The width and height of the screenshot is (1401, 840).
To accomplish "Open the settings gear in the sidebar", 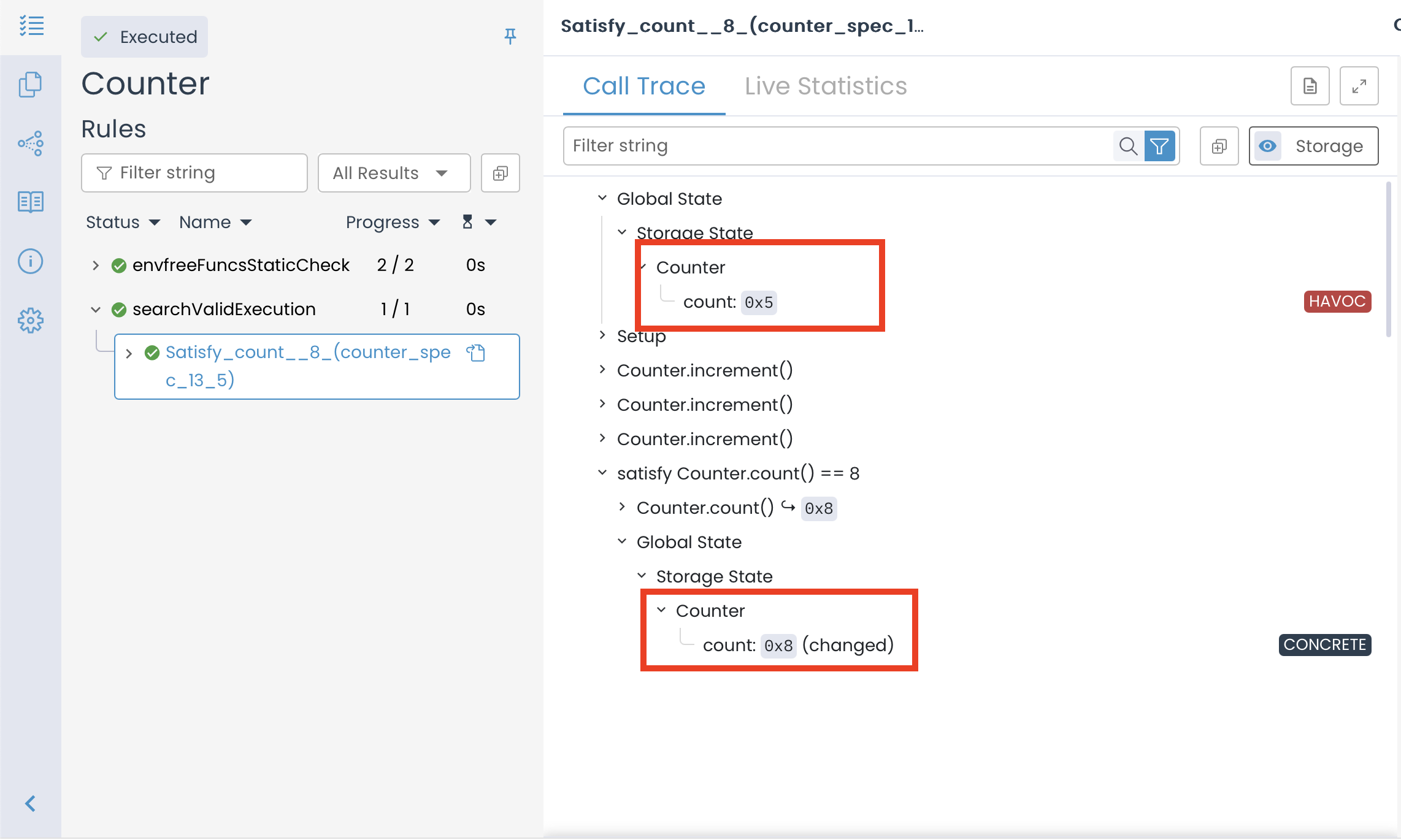I will point(31,320).
